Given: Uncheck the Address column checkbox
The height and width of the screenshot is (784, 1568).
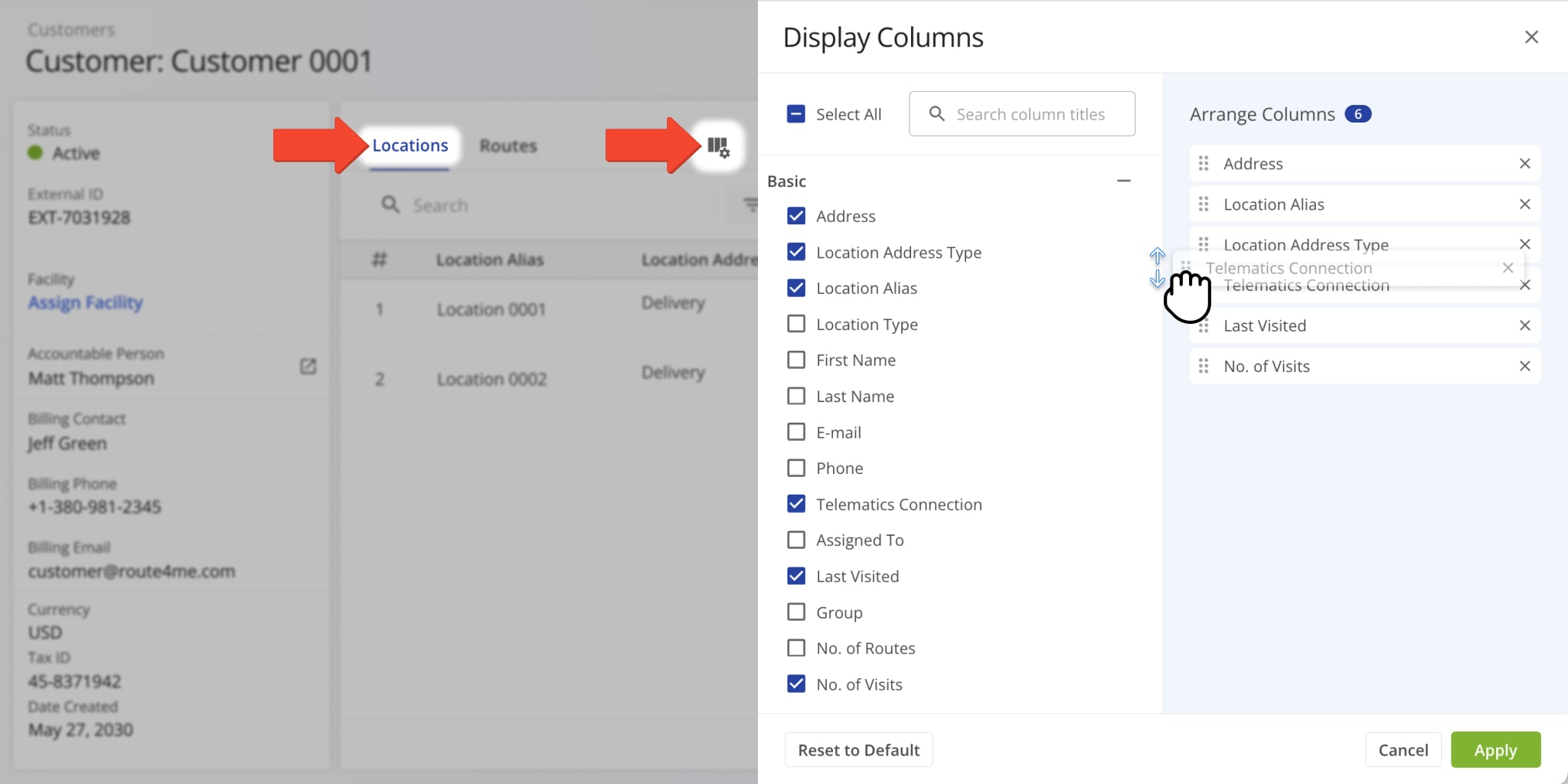Looking at the screenshot, I should 796,216.
